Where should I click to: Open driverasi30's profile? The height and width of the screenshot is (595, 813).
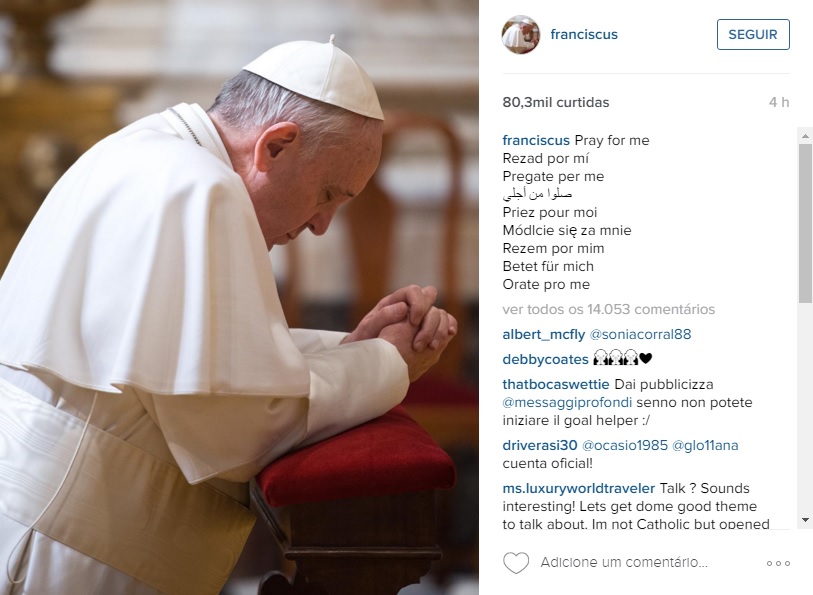pyautogui.click(x=540, y=445)
